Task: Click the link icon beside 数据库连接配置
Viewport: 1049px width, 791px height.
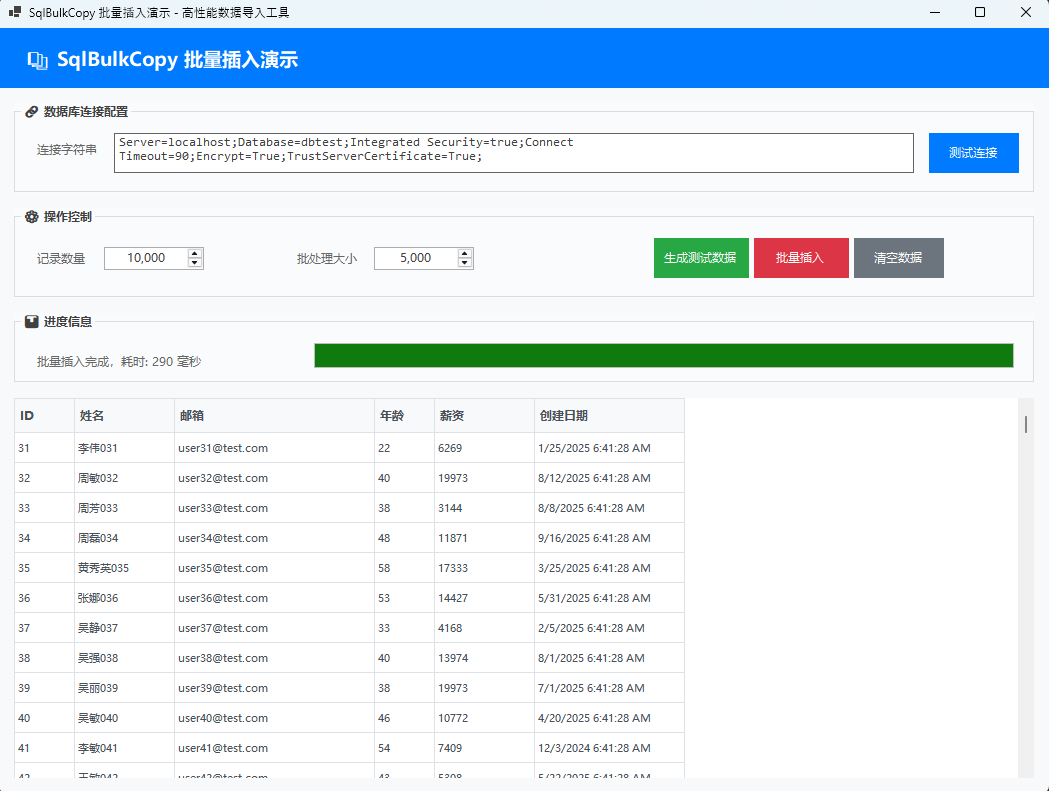Action: point(31,112)
